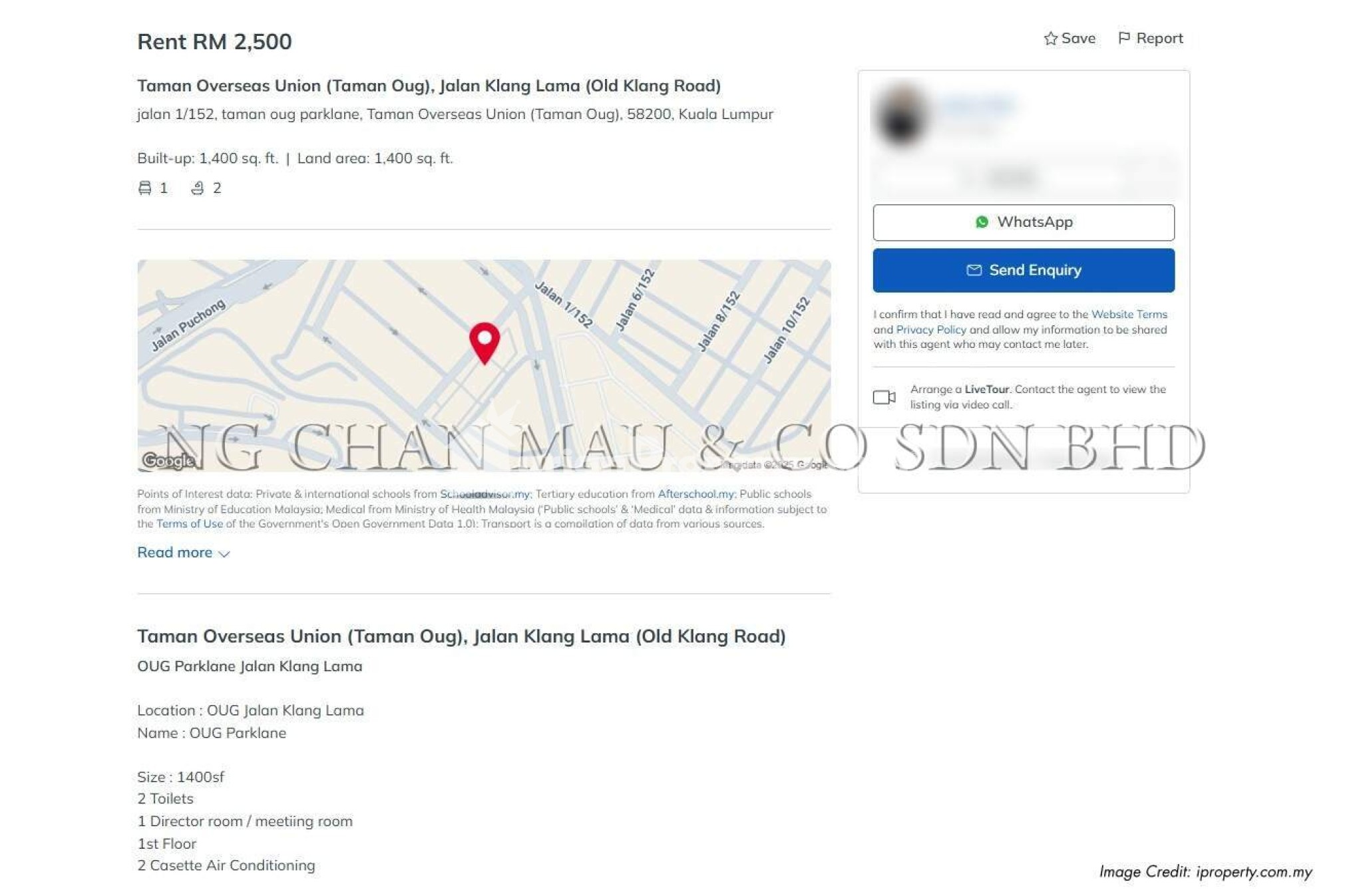This screenshot has width=1363, height=896.
Task: Click the Save star icon
Action: click(1050, 39)
